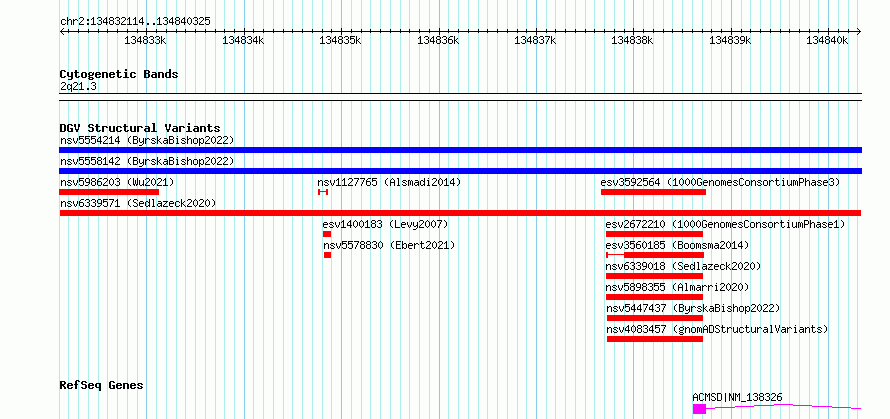Click the chr2:134832114..134840325 coordinate text
Image resolution: width=890 pixels, height=419 pixels.
(x=135, y=22)
